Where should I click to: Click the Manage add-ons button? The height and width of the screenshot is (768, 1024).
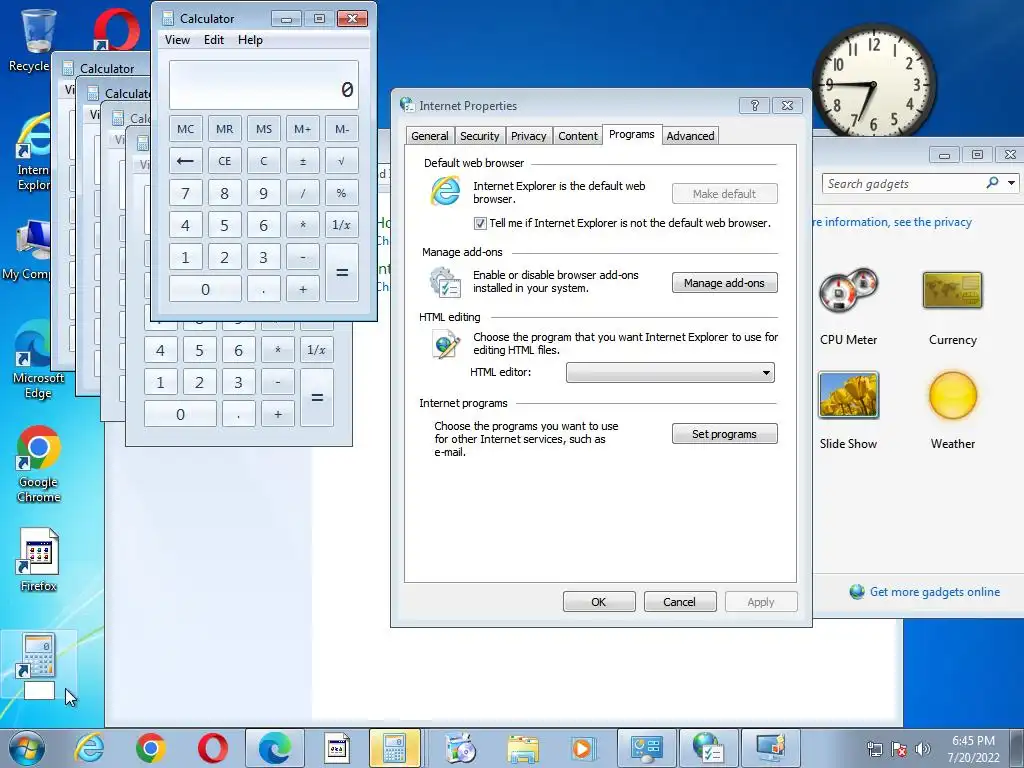pos(724,283)
